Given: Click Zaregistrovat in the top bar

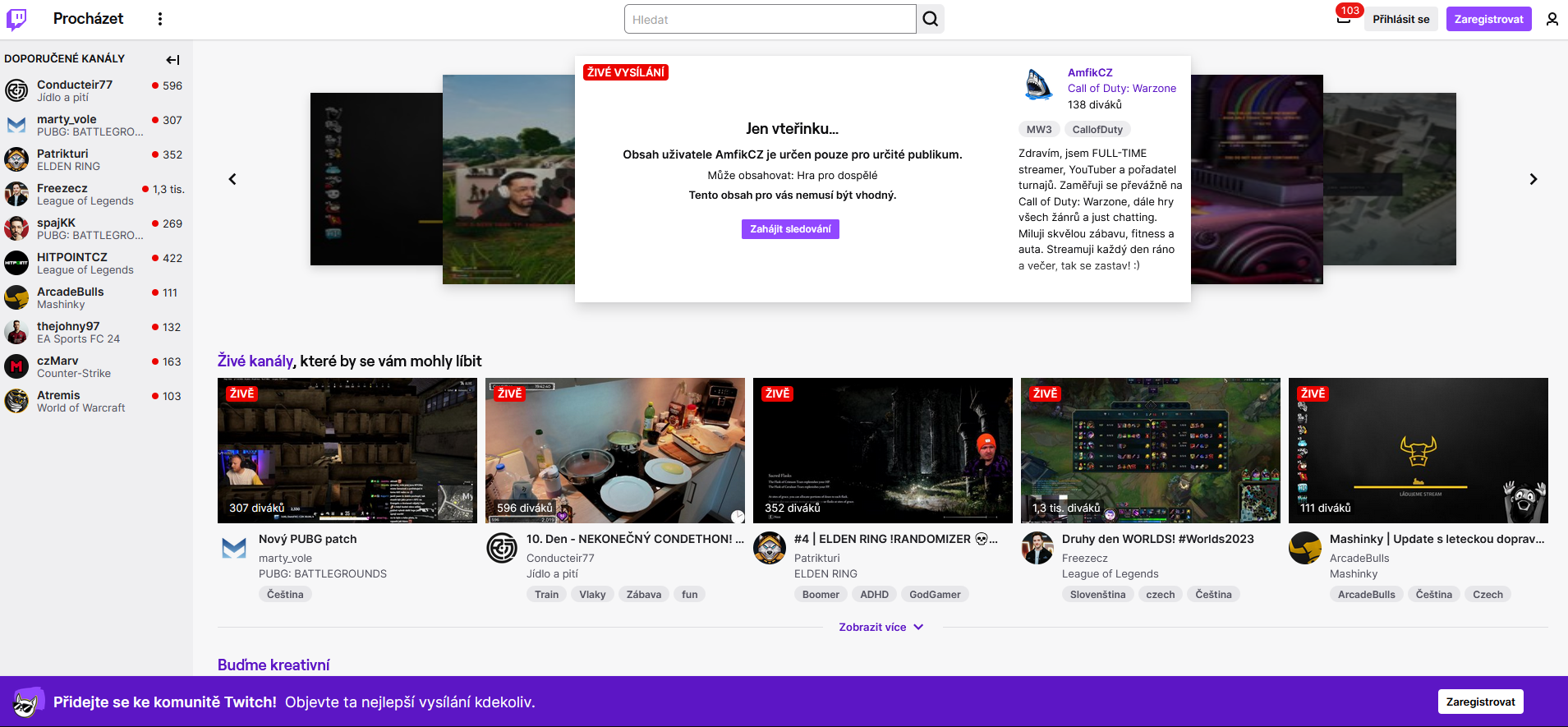Looking at the screenshot, I should [1488, 19].
